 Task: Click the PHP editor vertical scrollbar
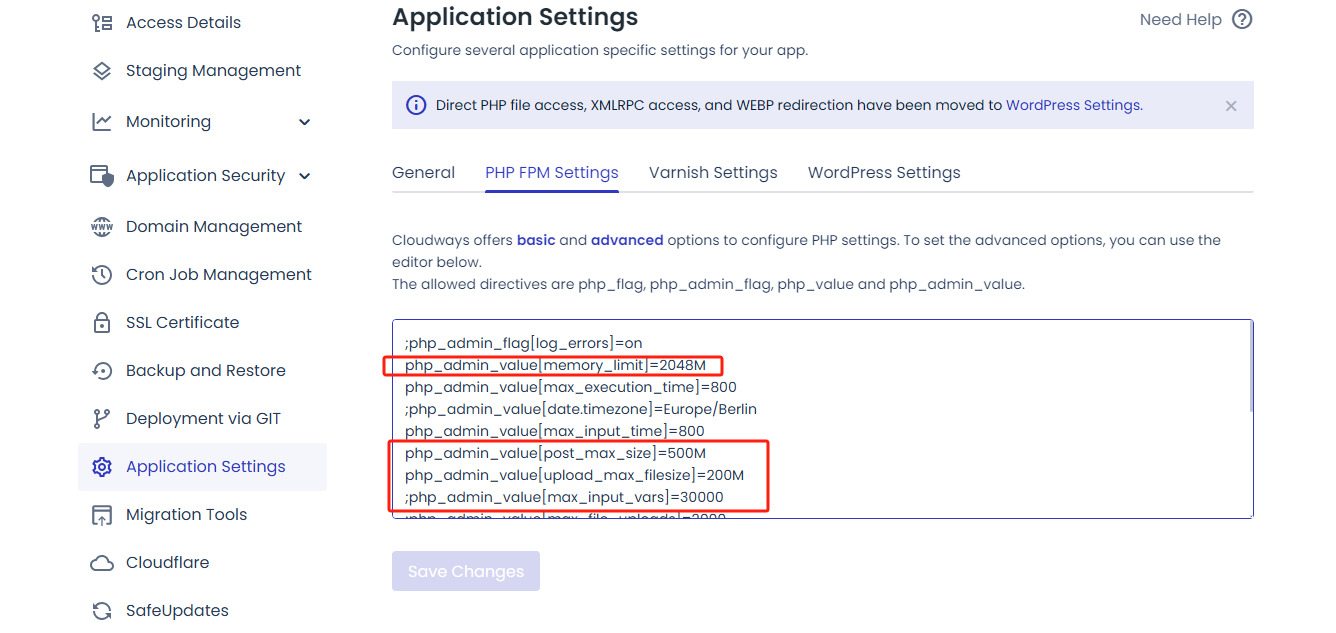click(1250, 370)
